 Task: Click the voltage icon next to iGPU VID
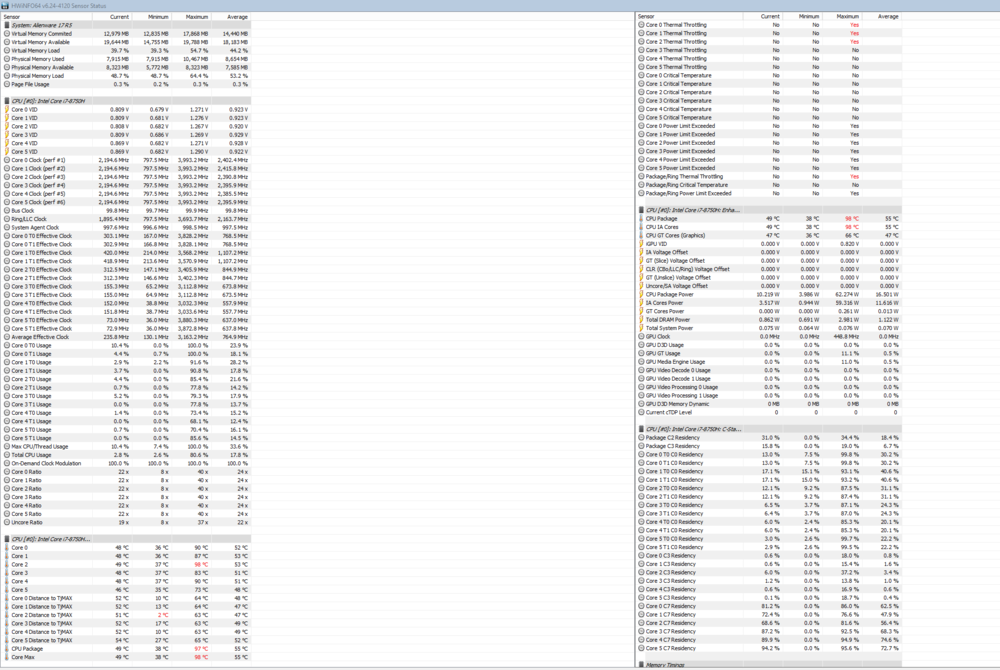click(640, 245)
